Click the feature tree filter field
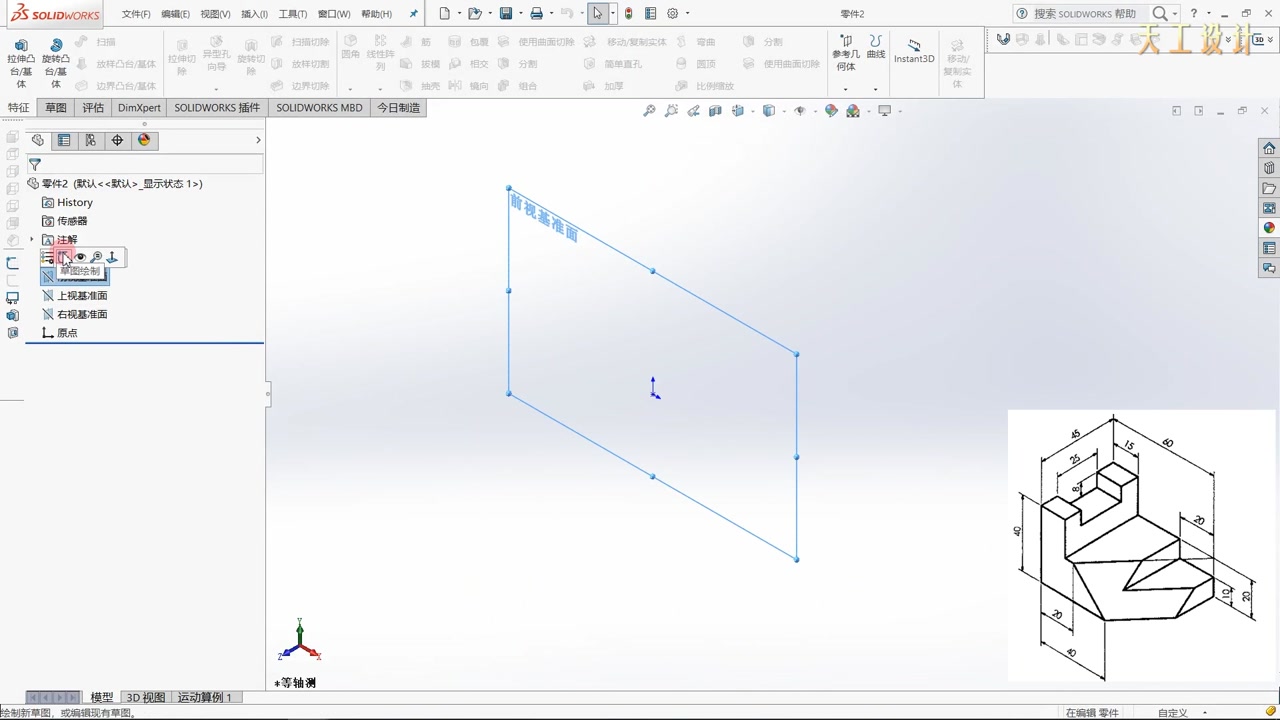This screenshot has height=720, width=1280. (x=145, y=164)
